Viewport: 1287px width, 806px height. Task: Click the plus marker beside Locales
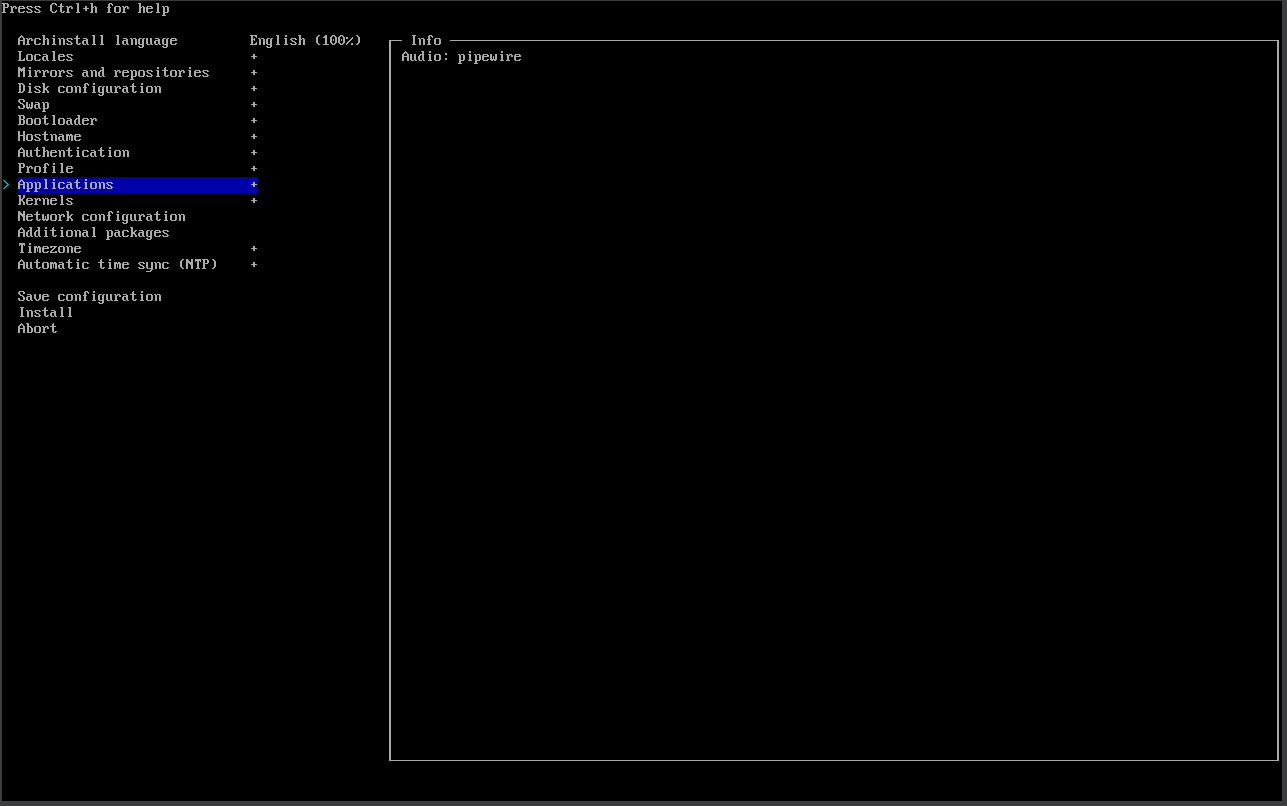pos(254,57)
